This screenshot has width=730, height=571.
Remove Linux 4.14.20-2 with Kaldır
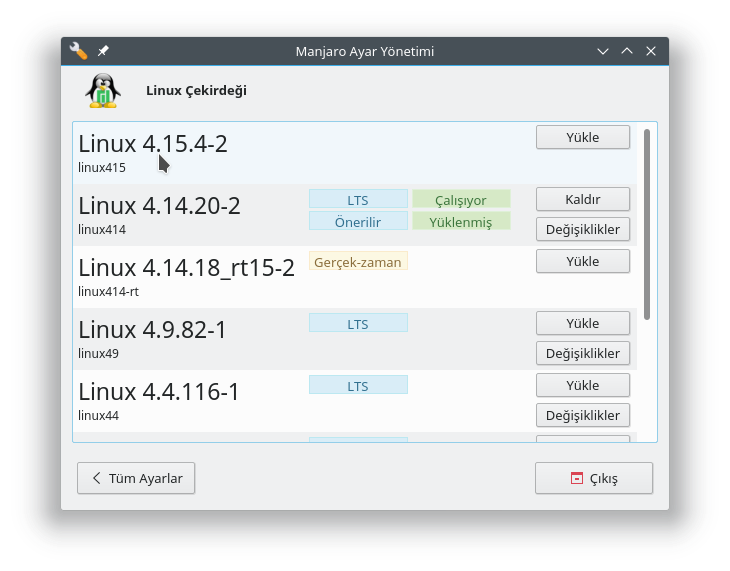(x=583, y=199)
